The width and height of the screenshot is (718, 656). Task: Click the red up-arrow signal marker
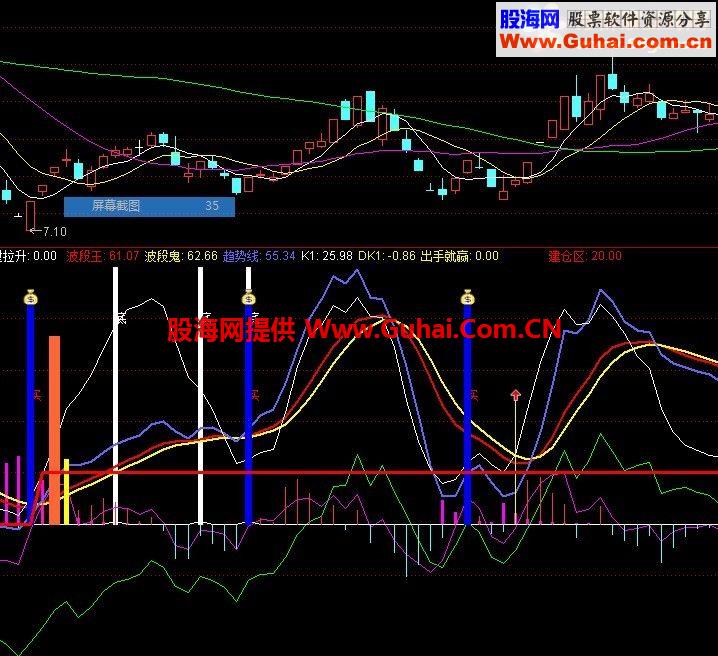[x=516, y=395]
